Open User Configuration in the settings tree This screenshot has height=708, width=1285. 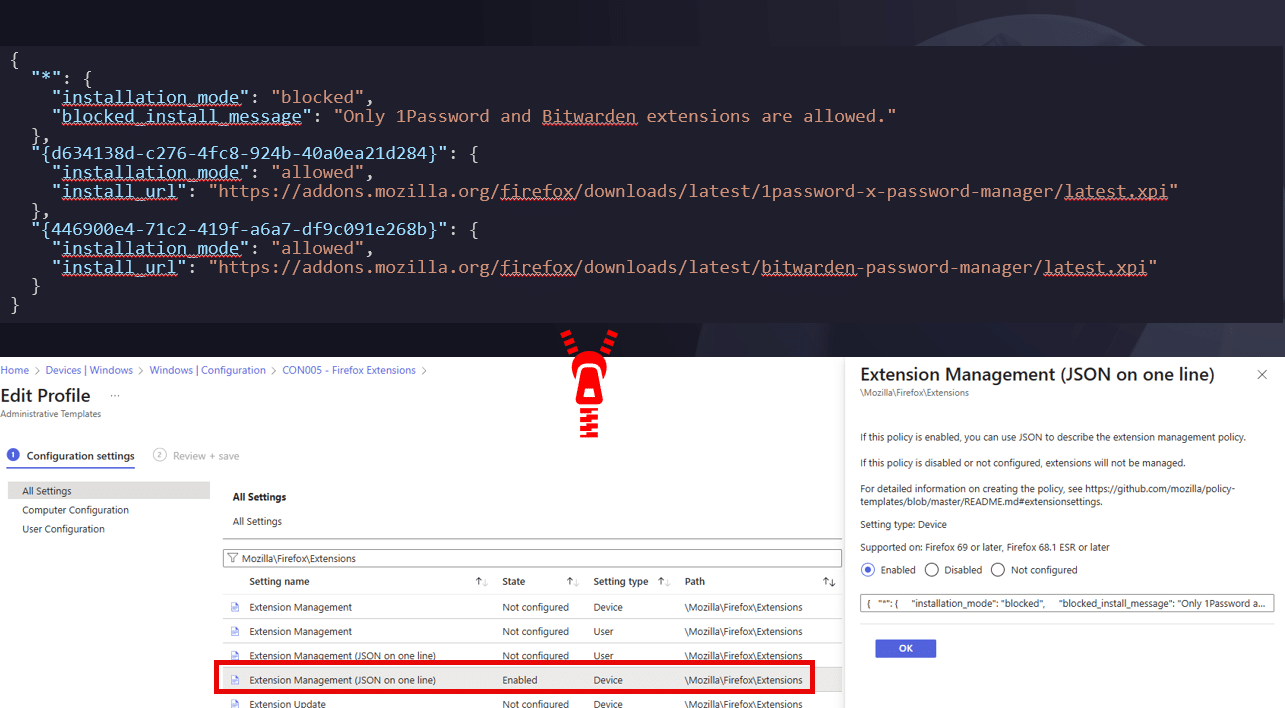coord(63,529)
